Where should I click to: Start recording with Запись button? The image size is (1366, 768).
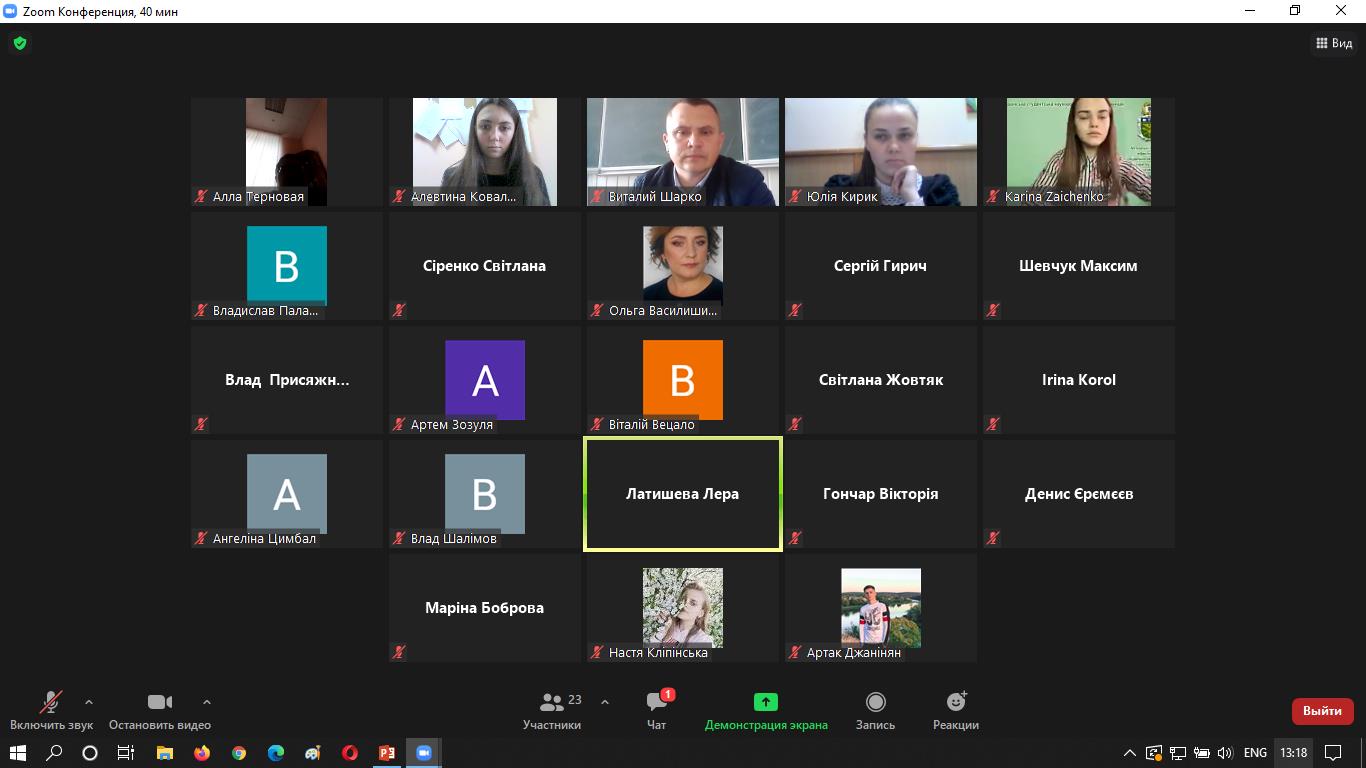coord(875,710)
